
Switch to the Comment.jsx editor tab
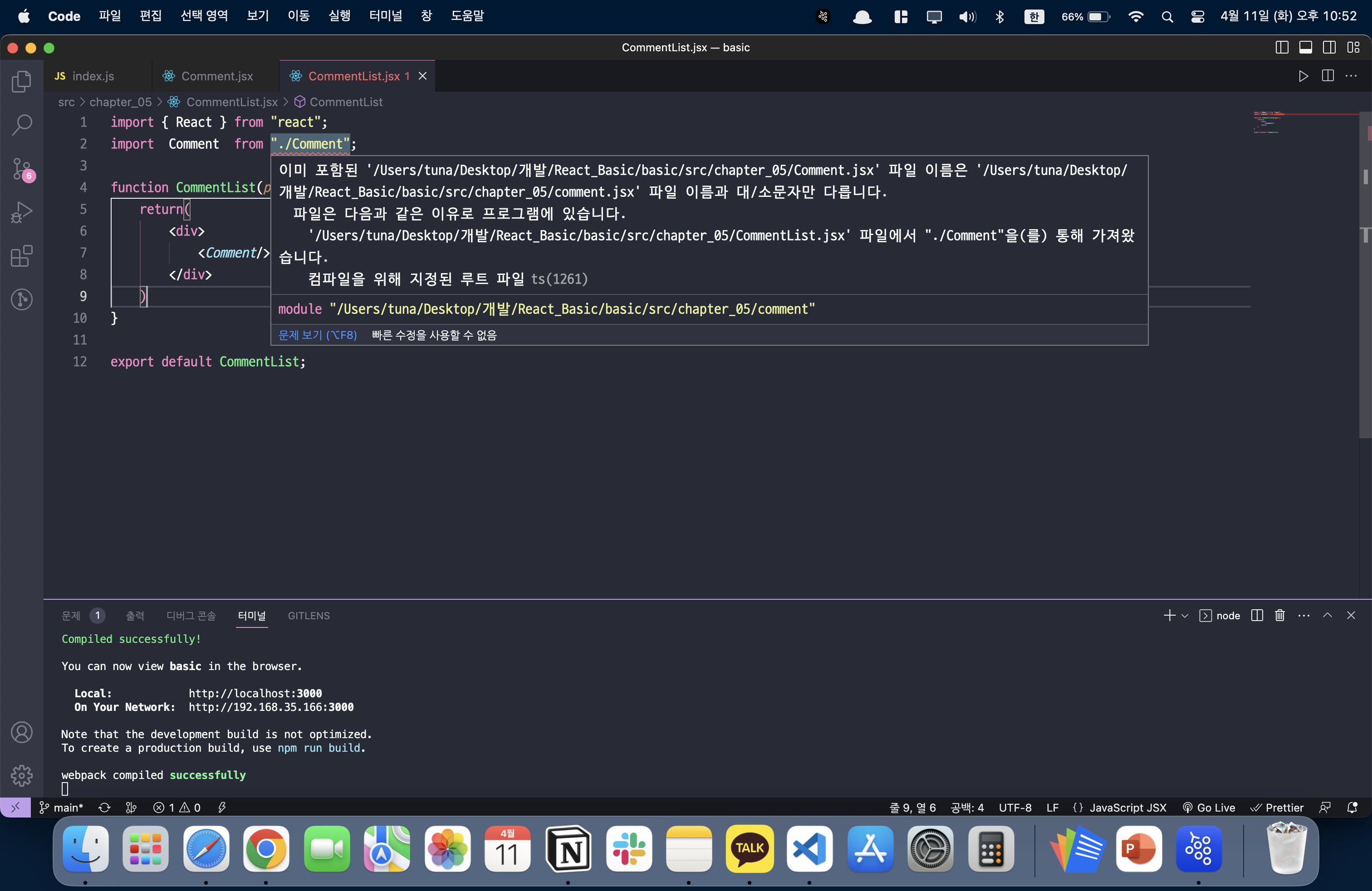tap(216, 76)
